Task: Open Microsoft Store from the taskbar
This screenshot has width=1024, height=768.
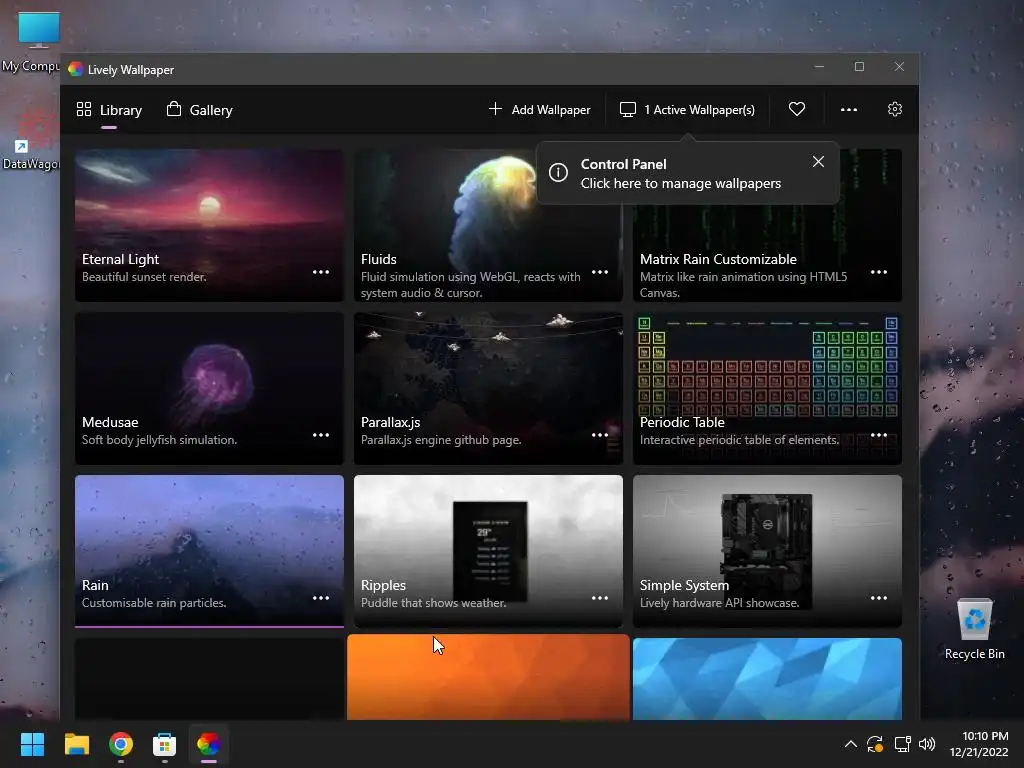Action: pos(165,744)
